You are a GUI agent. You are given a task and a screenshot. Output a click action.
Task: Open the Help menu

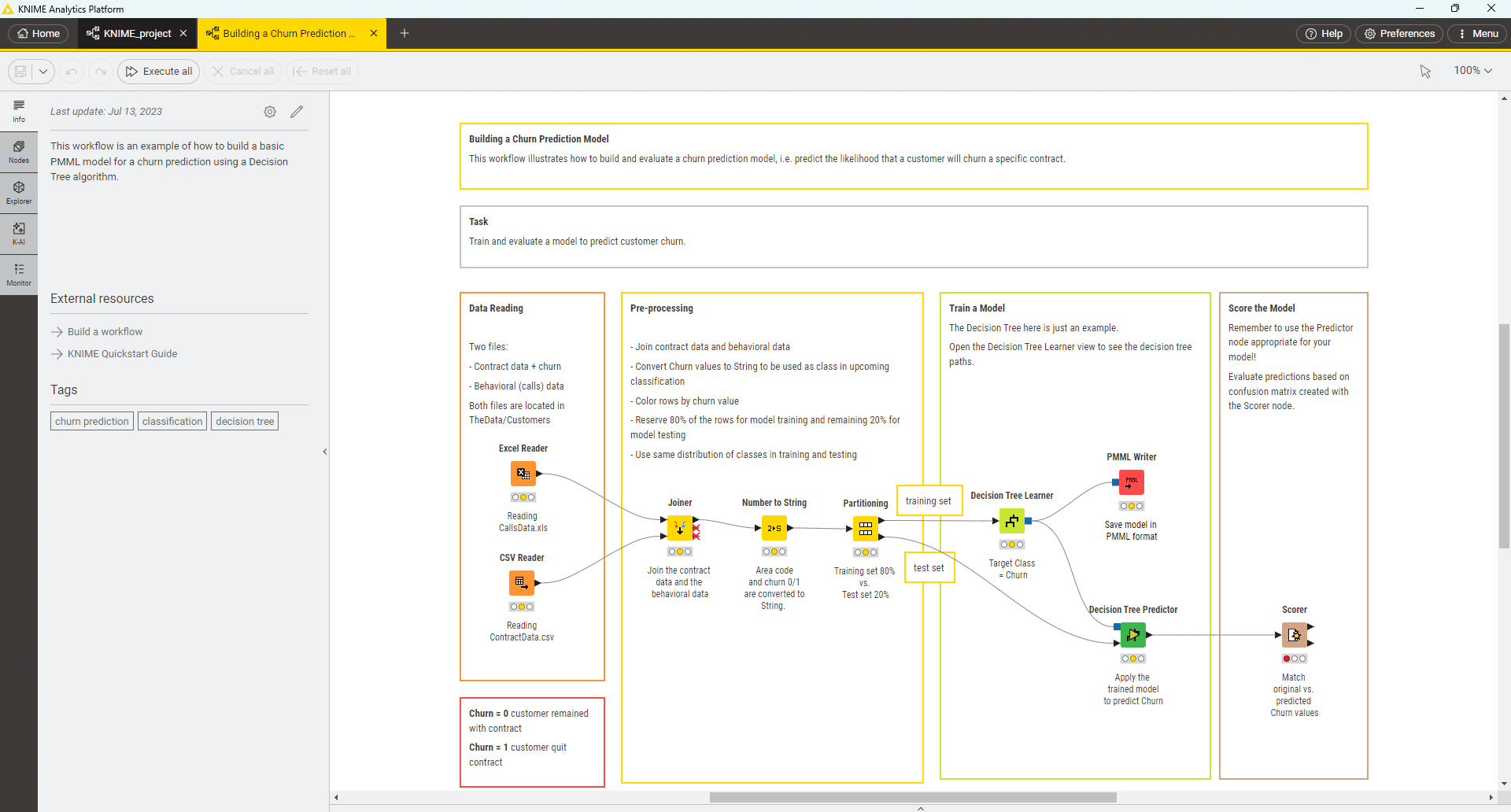pyautogui.click(x=1324, y=33)
